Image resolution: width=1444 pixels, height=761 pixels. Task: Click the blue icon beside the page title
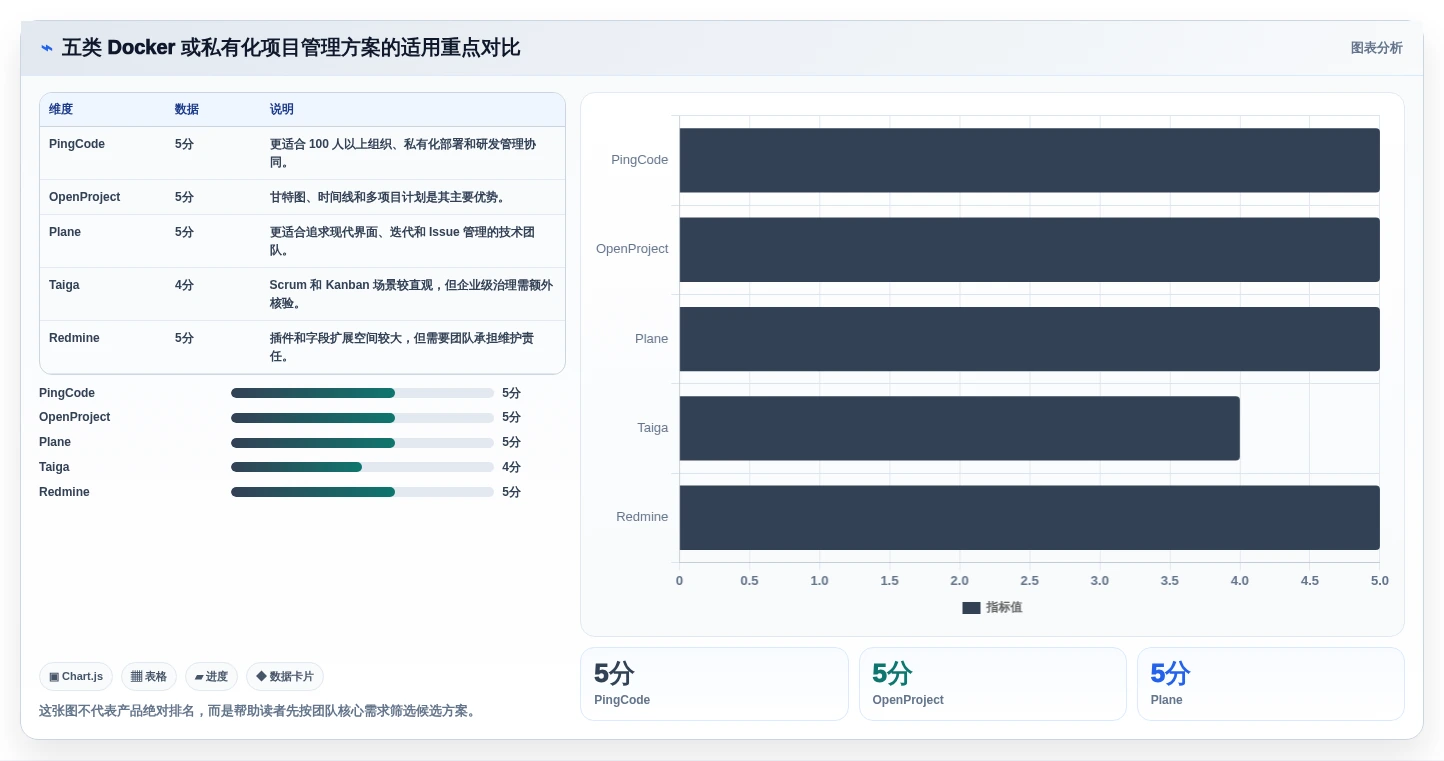click(47, 48)
